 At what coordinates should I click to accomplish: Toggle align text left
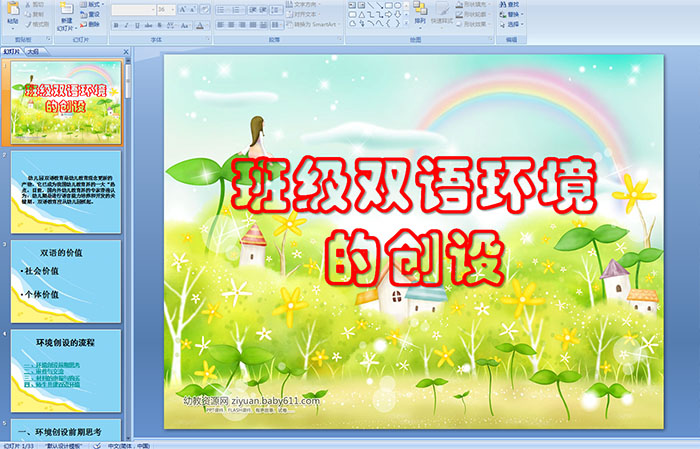click(x=221, y=25)
